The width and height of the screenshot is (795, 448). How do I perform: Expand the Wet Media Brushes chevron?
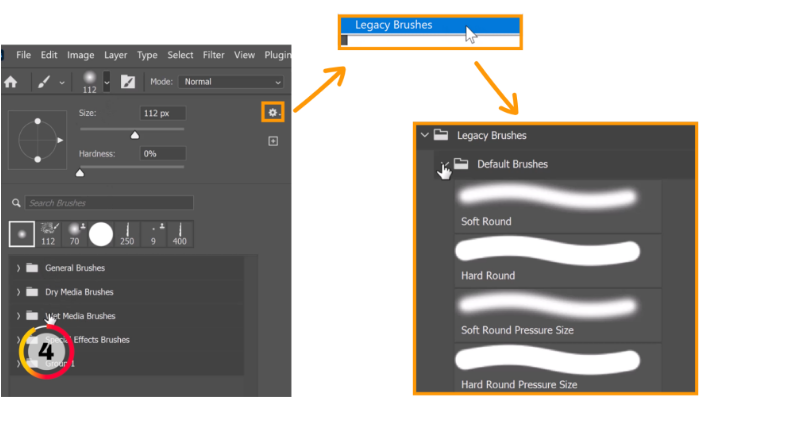click(x=18, y=316)
